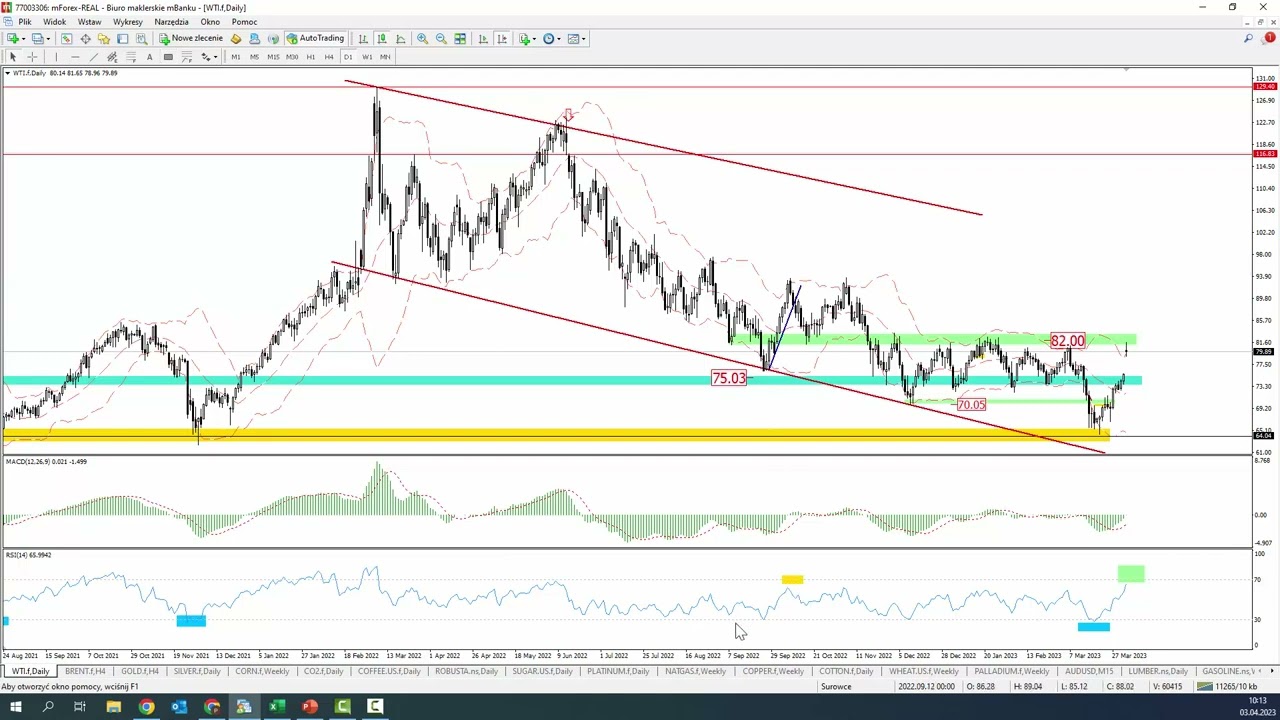This screenshot has height=720, width=1280.
Task: Switch to BRENT.f,H4 chart tab
Action: pyautogui.click(x=85, y=671)
